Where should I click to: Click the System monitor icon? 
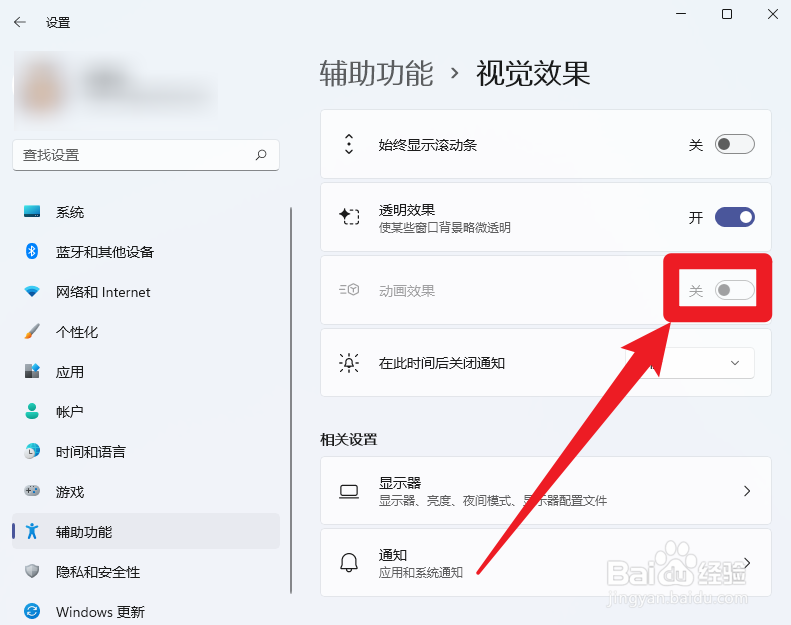(32, 211)
